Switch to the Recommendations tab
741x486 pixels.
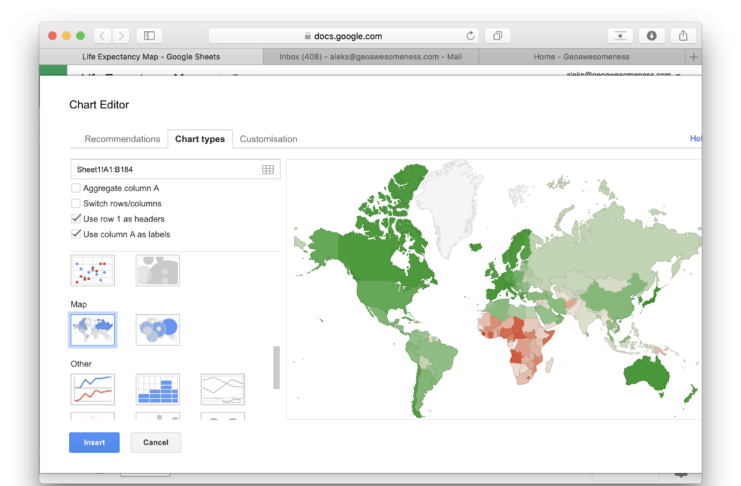[x=122, y=139]
